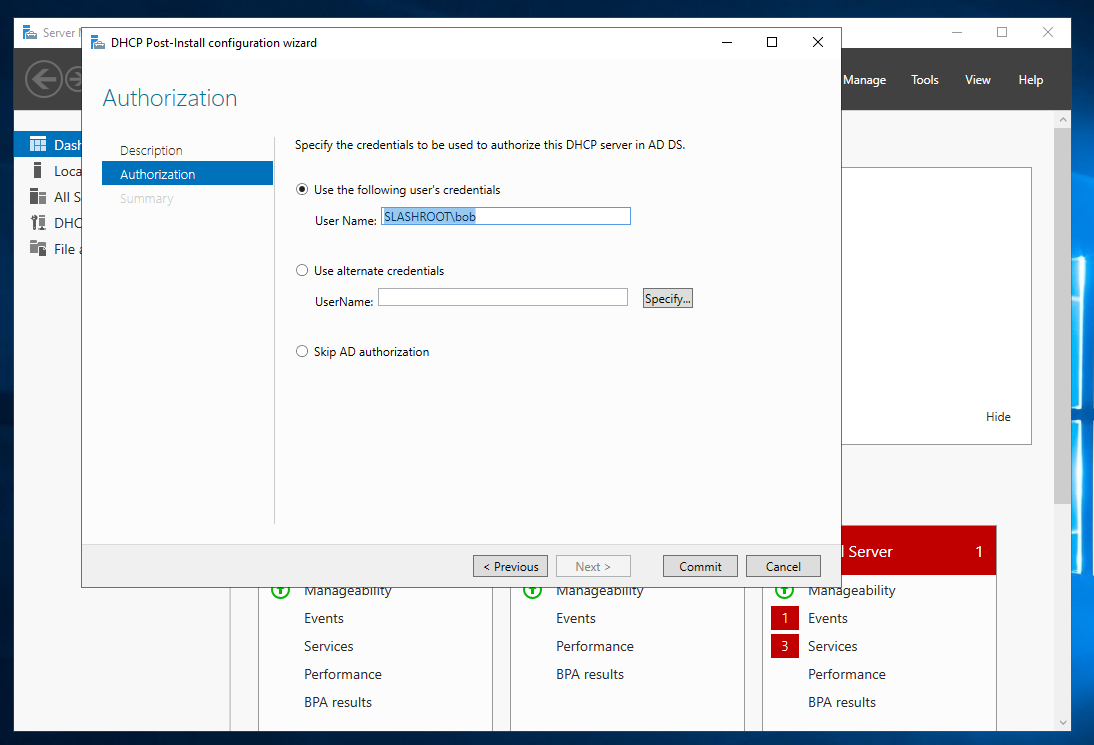Viewport: 1094px width, 745px height.
Task: Go to the Description step in wizard
Action: [151, 150]
